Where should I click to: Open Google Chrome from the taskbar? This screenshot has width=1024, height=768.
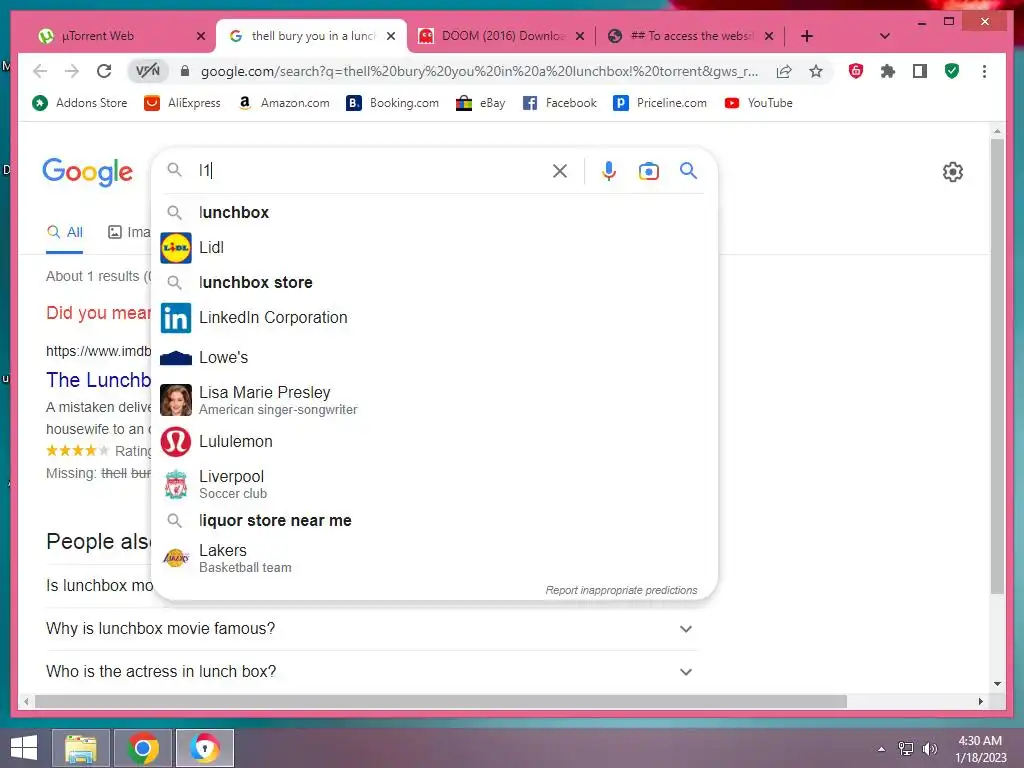click(143, 748)
